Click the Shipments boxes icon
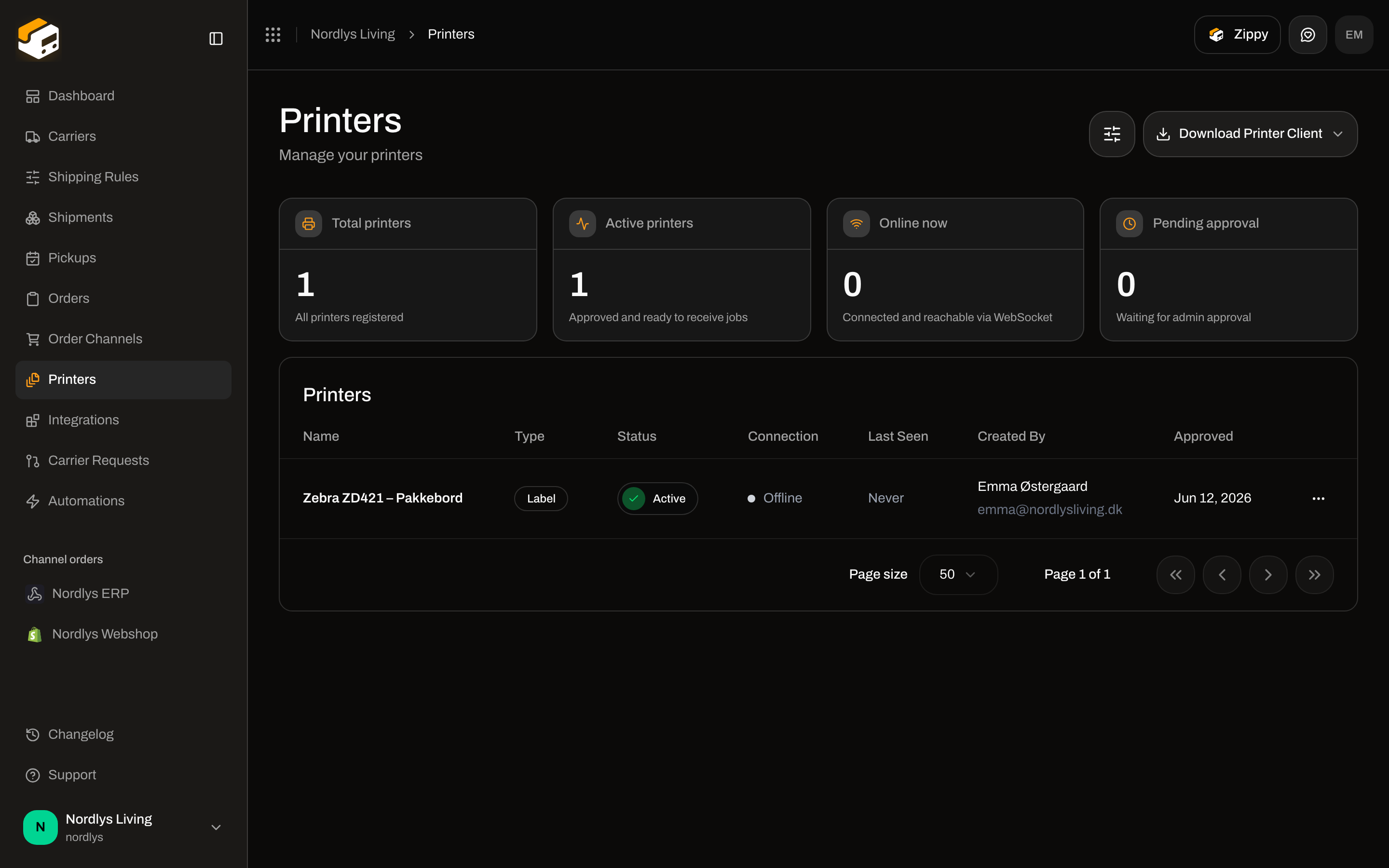The height and width of the screenshot is (868, 1389). pyautogui.click(x=33, y=217)
